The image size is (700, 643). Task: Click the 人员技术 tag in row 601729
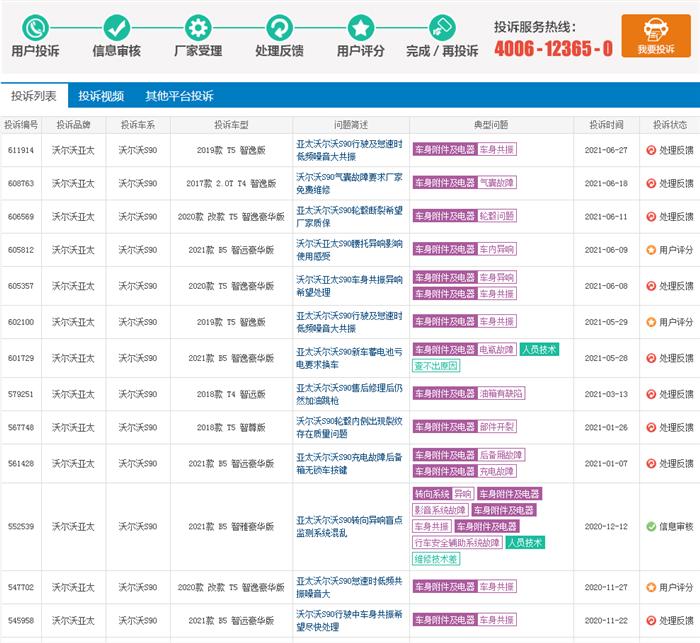click(x=539, y=350)
